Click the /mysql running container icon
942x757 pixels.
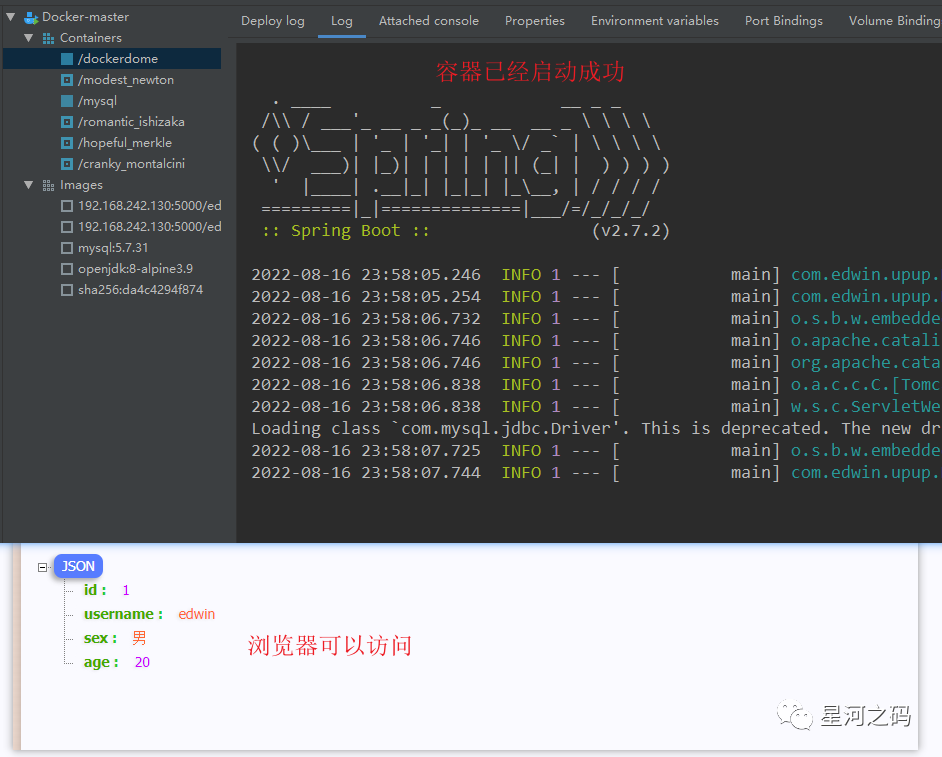(67, 101)
